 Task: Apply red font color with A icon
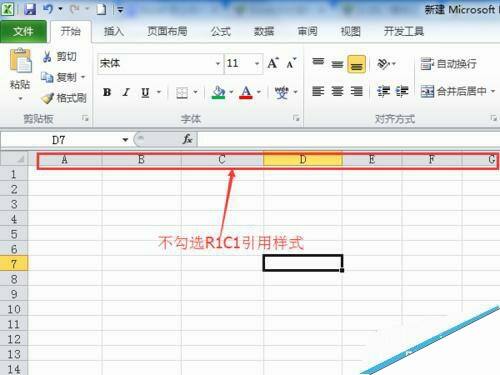tap(246, 92)
